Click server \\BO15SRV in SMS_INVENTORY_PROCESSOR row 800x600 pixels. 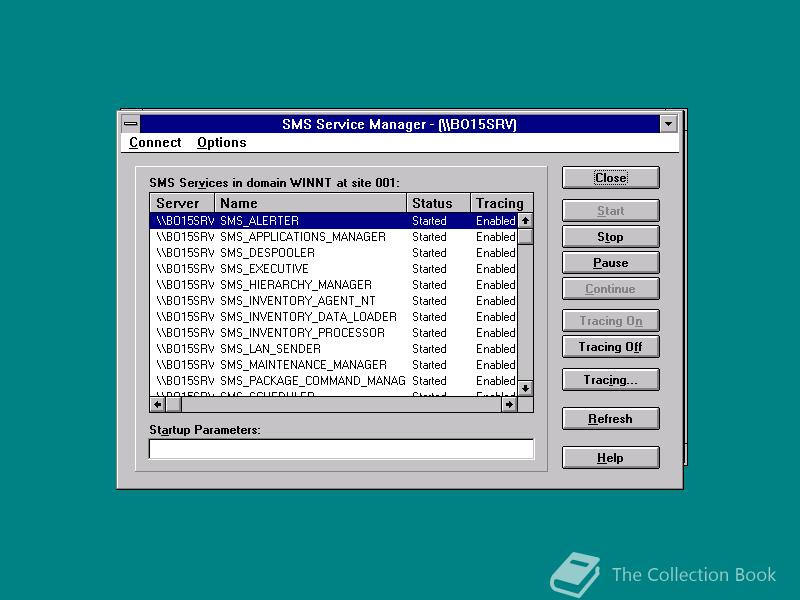(x=185, y=333)
